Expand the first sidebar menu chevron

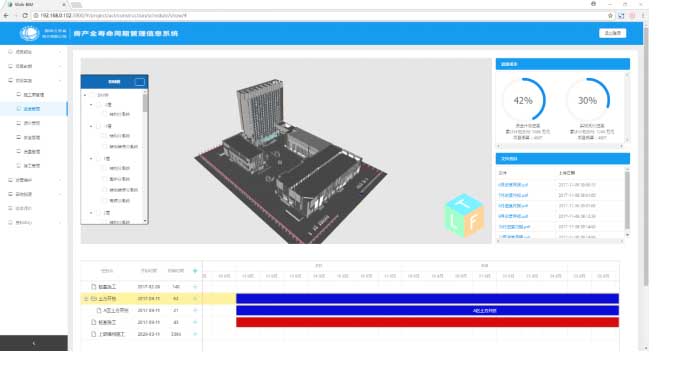60,52
